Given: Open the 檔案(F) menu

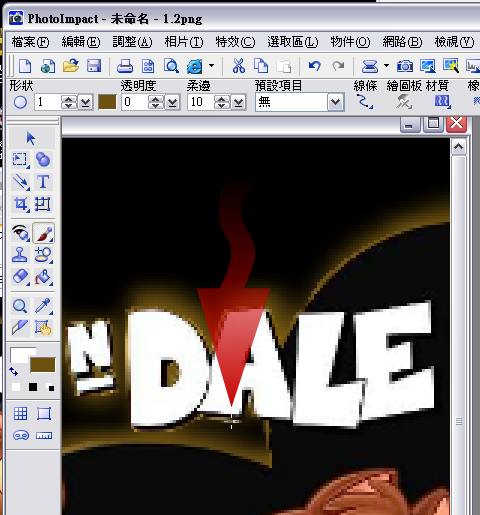Looking at the screenshot, I should tap(30, 42).
